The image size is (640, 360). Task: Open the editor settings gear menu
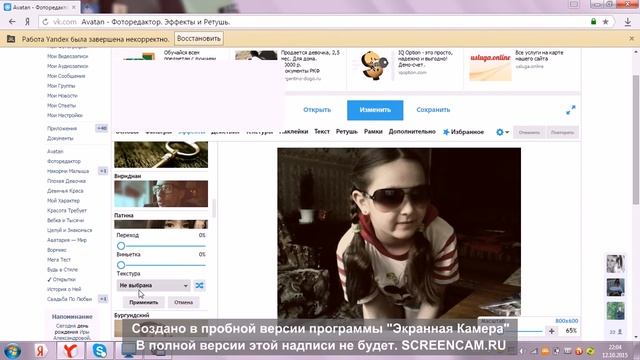(x=502, y=132)
